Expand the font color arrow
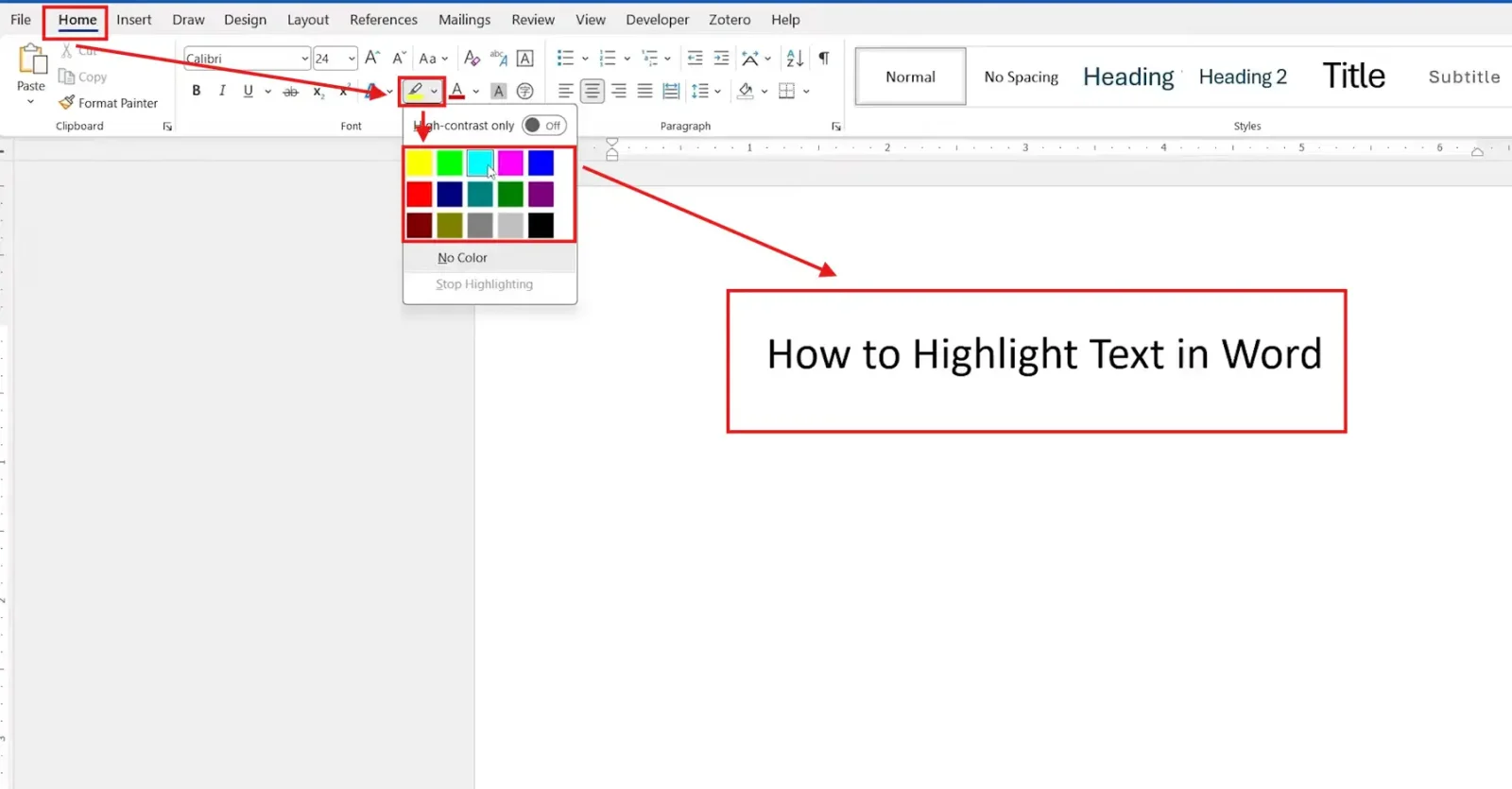The image size is (1512, 789). click(476, 92)
